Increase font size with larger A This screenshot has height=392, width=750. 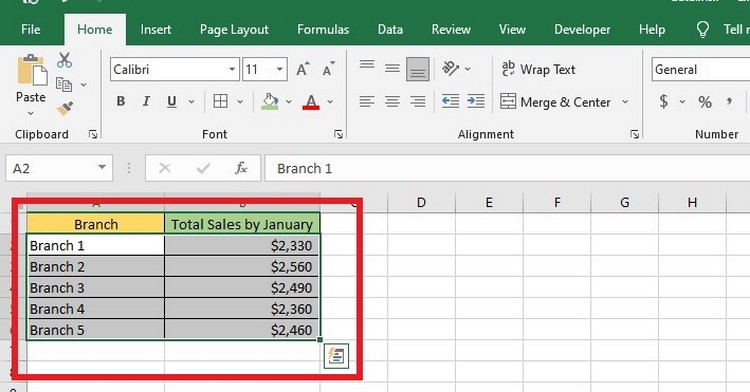pos(303,70)
